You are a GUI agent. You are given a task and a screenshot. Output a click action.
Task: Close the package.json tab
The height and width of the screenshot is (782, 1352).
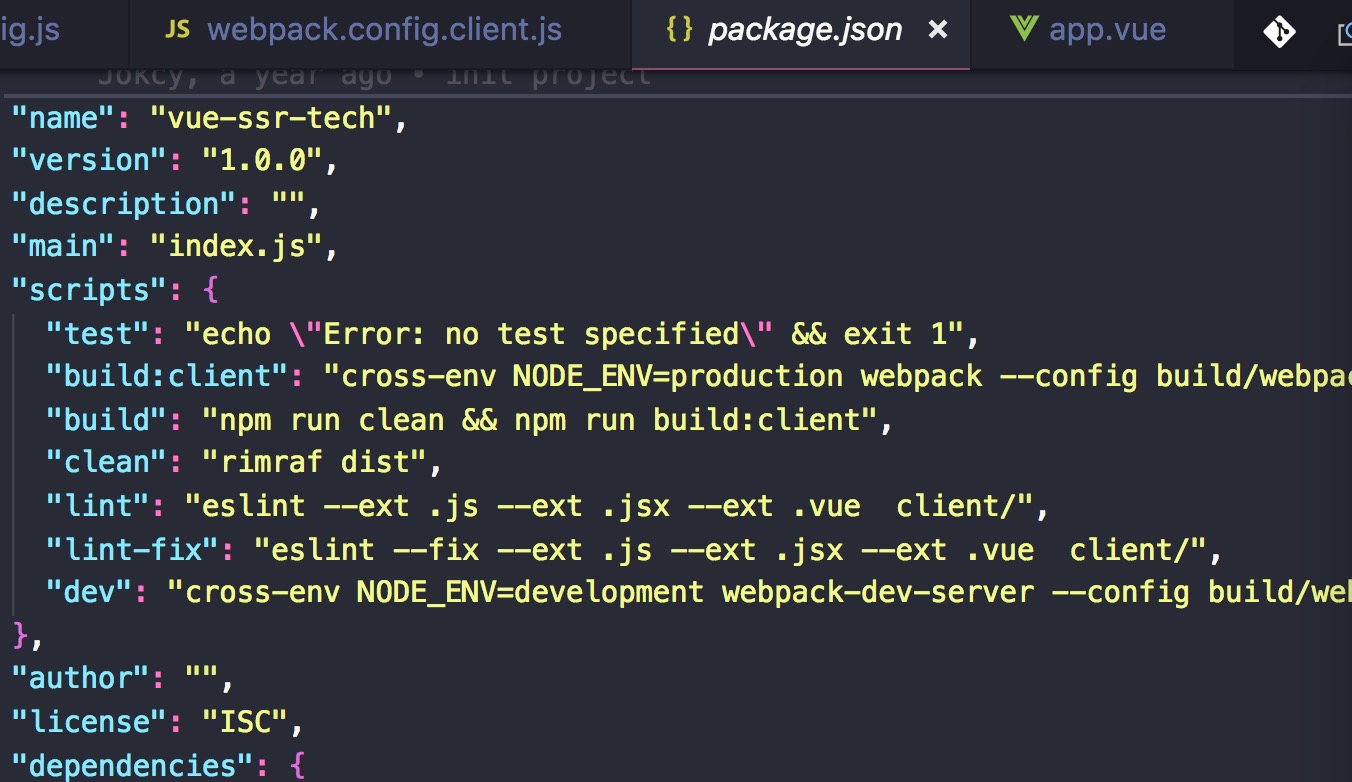(x=938, y=30)
